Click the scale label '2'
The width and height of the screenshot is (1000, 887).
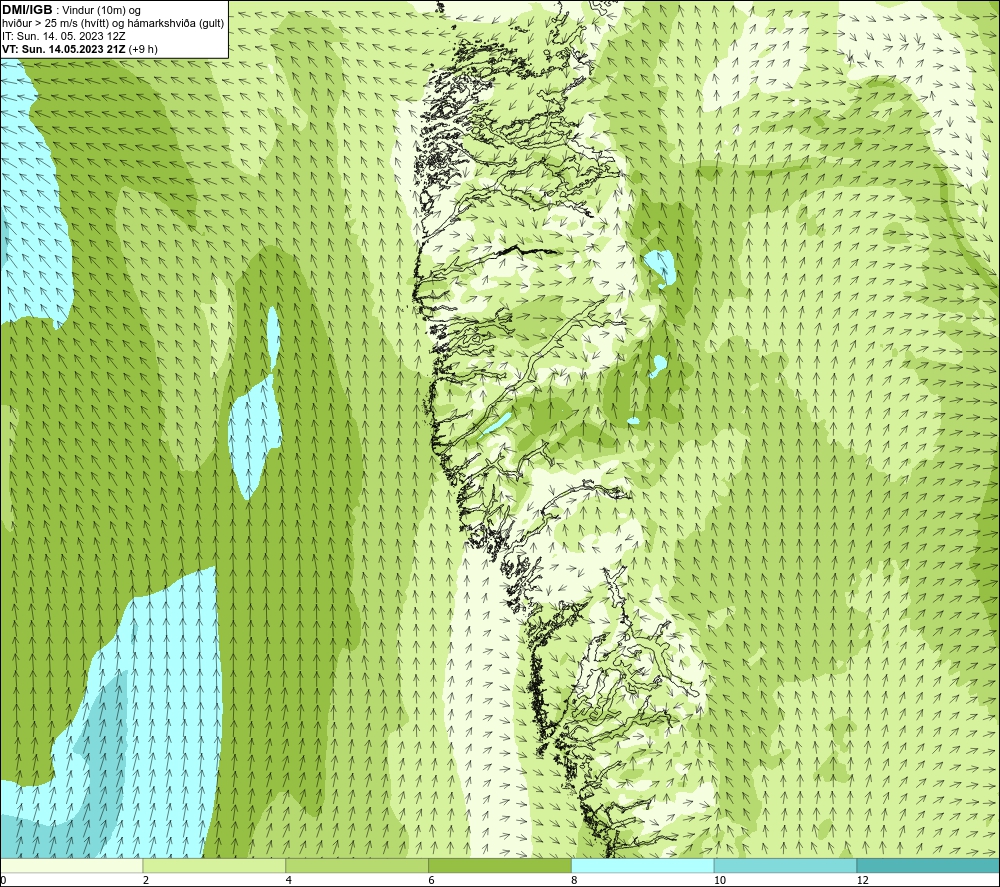(x=146, y=881)
